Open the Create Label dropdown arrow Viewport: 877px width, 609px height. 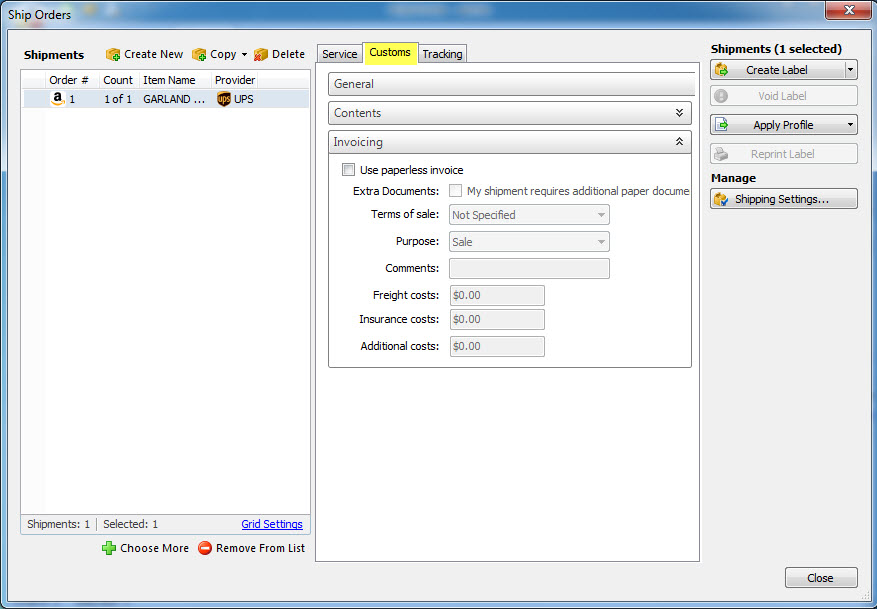click(850, 70)
